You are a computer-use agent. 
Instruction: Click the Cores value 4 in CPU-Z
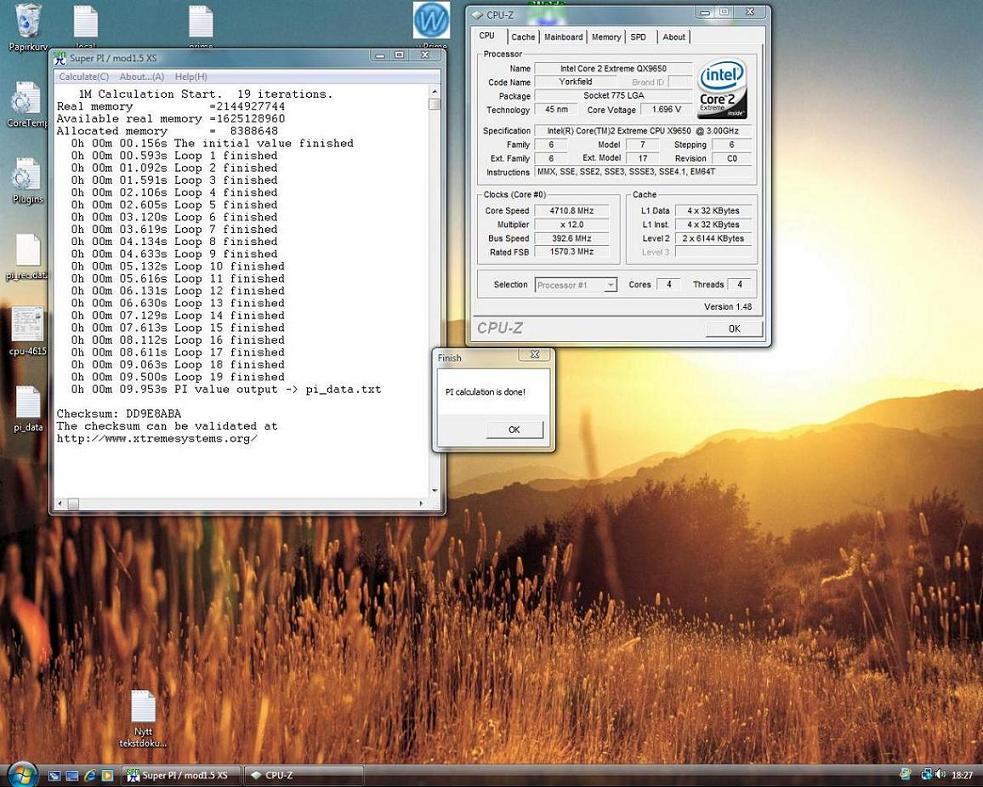tap(668, 285)
